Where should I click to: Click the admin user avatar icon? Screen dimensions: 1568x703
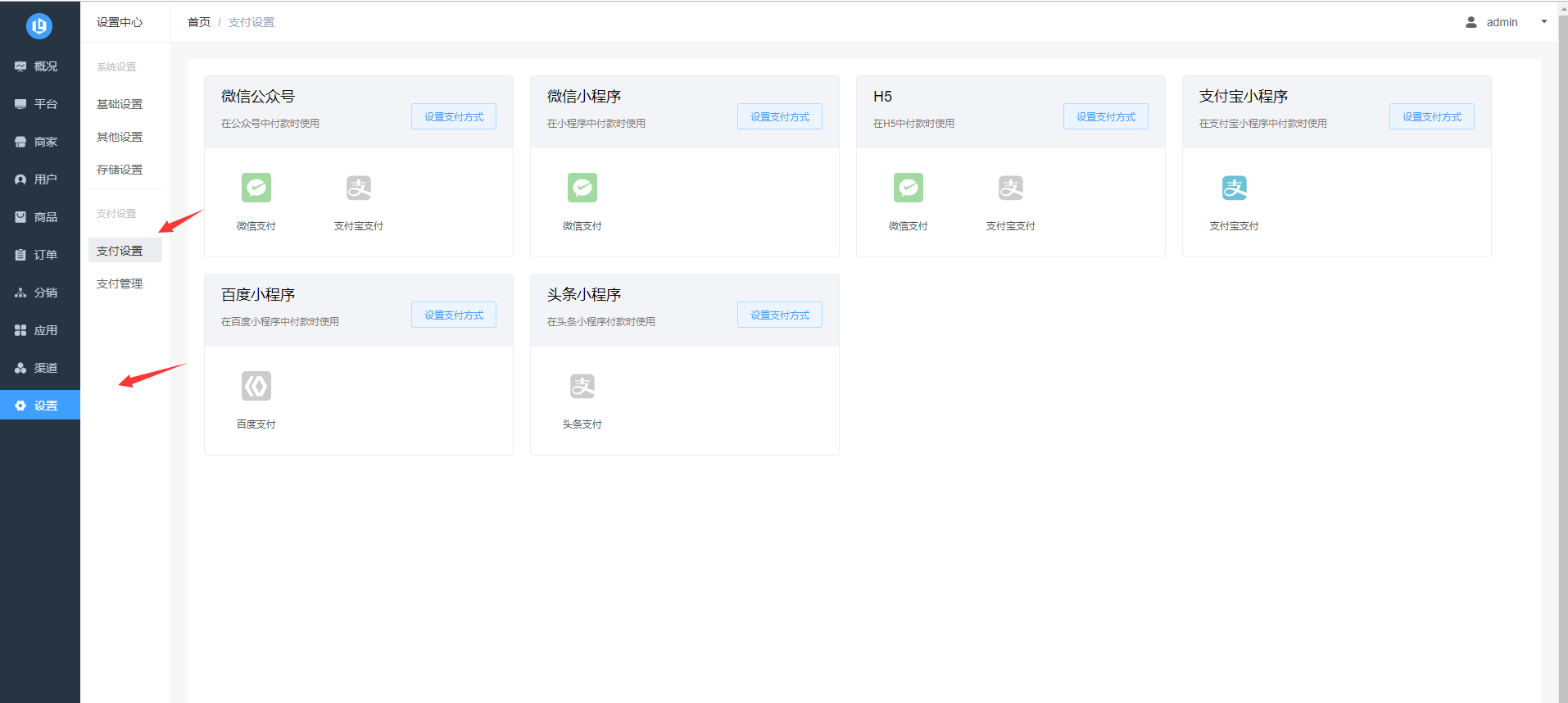(1471, 22)
